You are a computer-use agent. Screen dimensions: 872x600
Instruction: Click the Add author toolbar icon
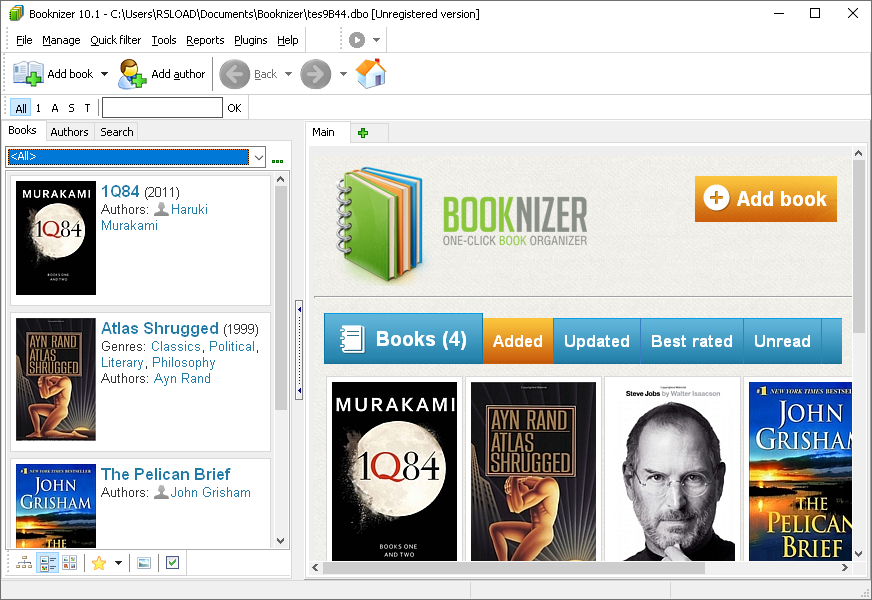click(x=131, y=73)
